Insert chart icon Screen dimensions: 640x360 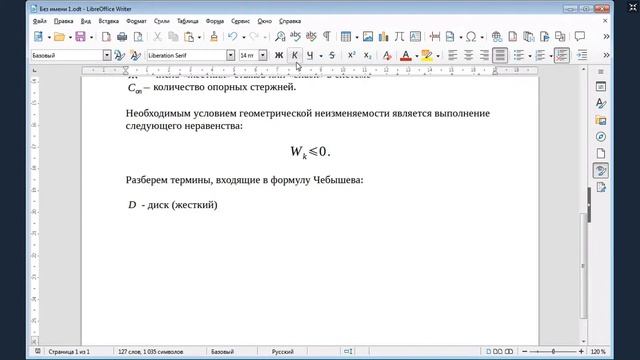pyautogui.click(x=384, y=37)
